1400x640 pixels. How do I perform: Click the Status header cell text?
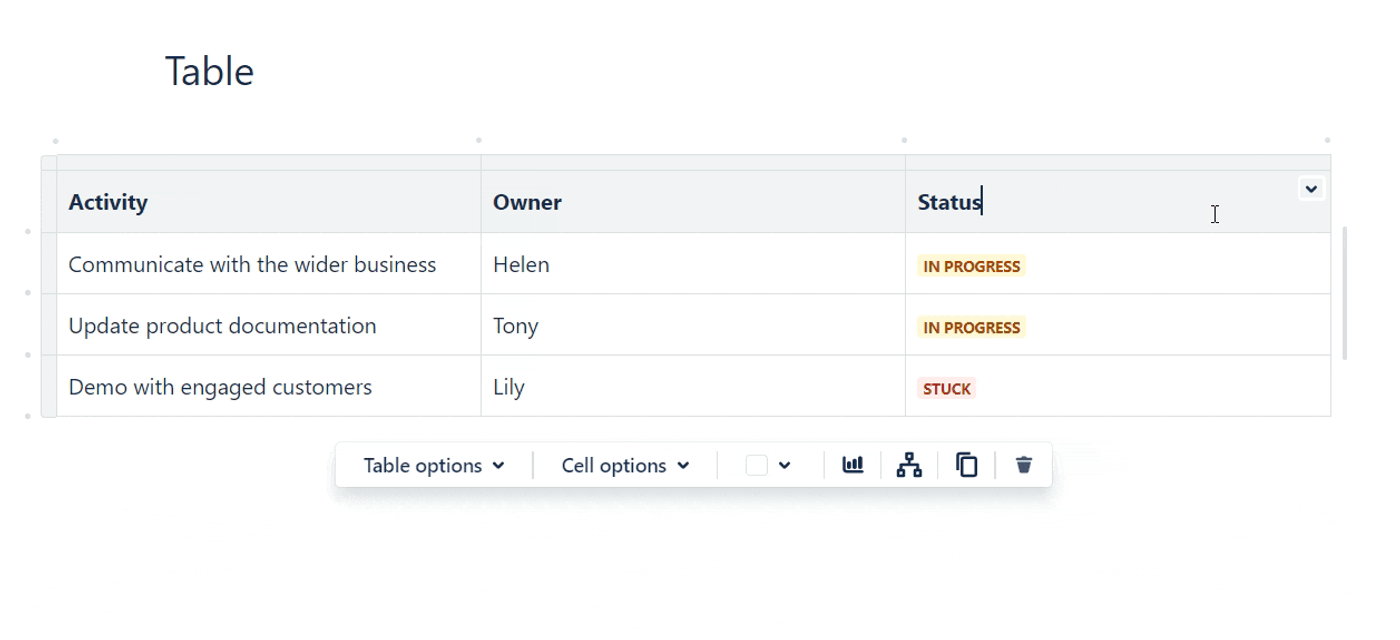(x=949, y=202)
